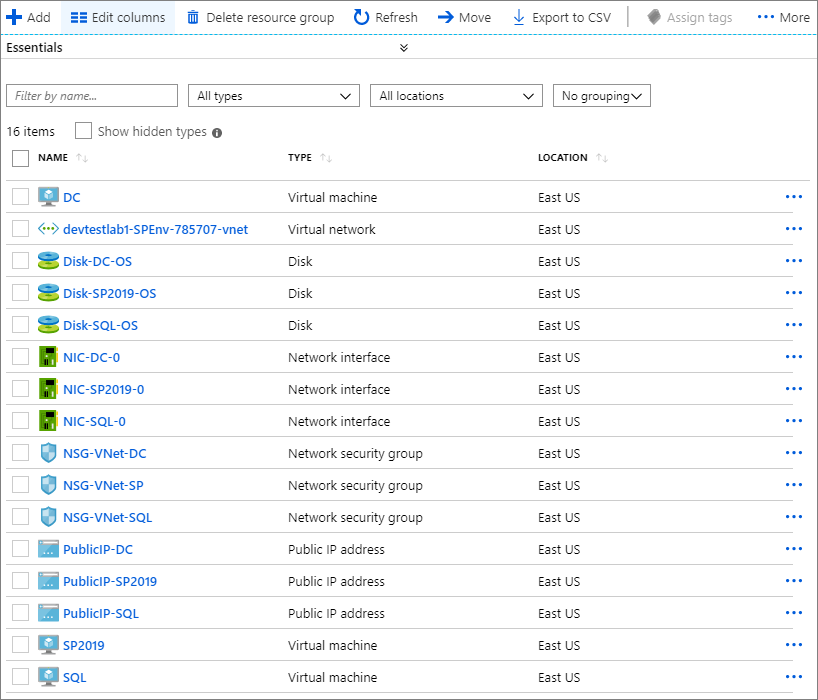
Task: Check the box for the SQL virtual machine
Action: [20, 676]
